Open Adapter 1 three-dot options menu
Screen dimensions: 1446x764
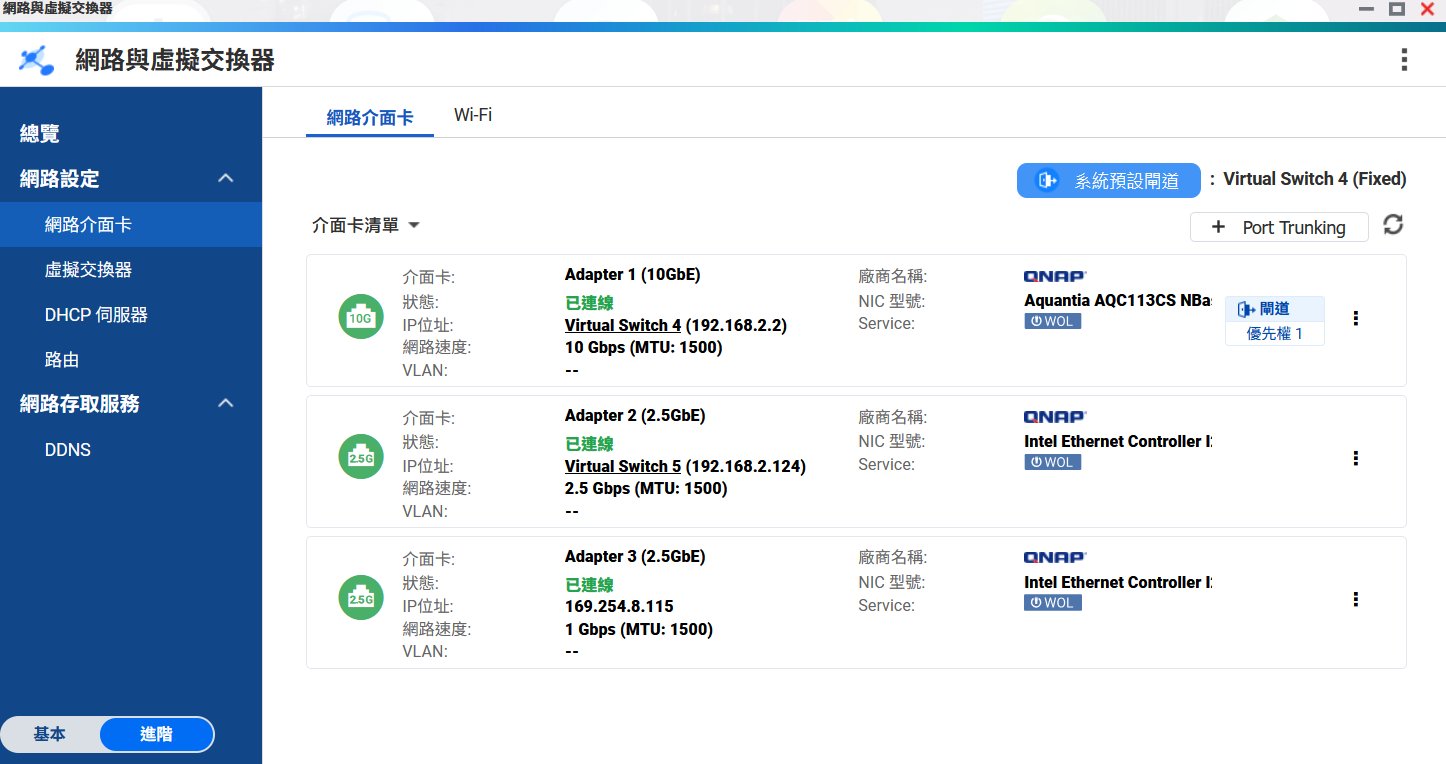(1355, 318)
